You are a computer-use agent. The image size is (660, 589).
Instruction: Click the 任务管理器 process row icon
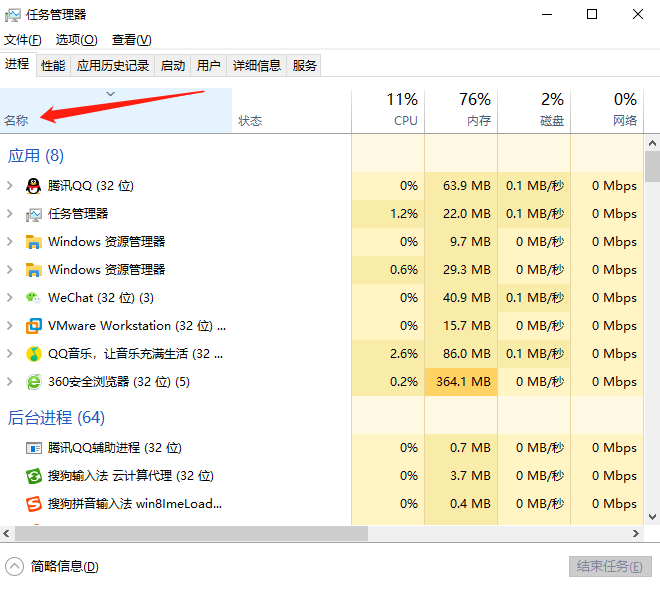pos(33,214)
